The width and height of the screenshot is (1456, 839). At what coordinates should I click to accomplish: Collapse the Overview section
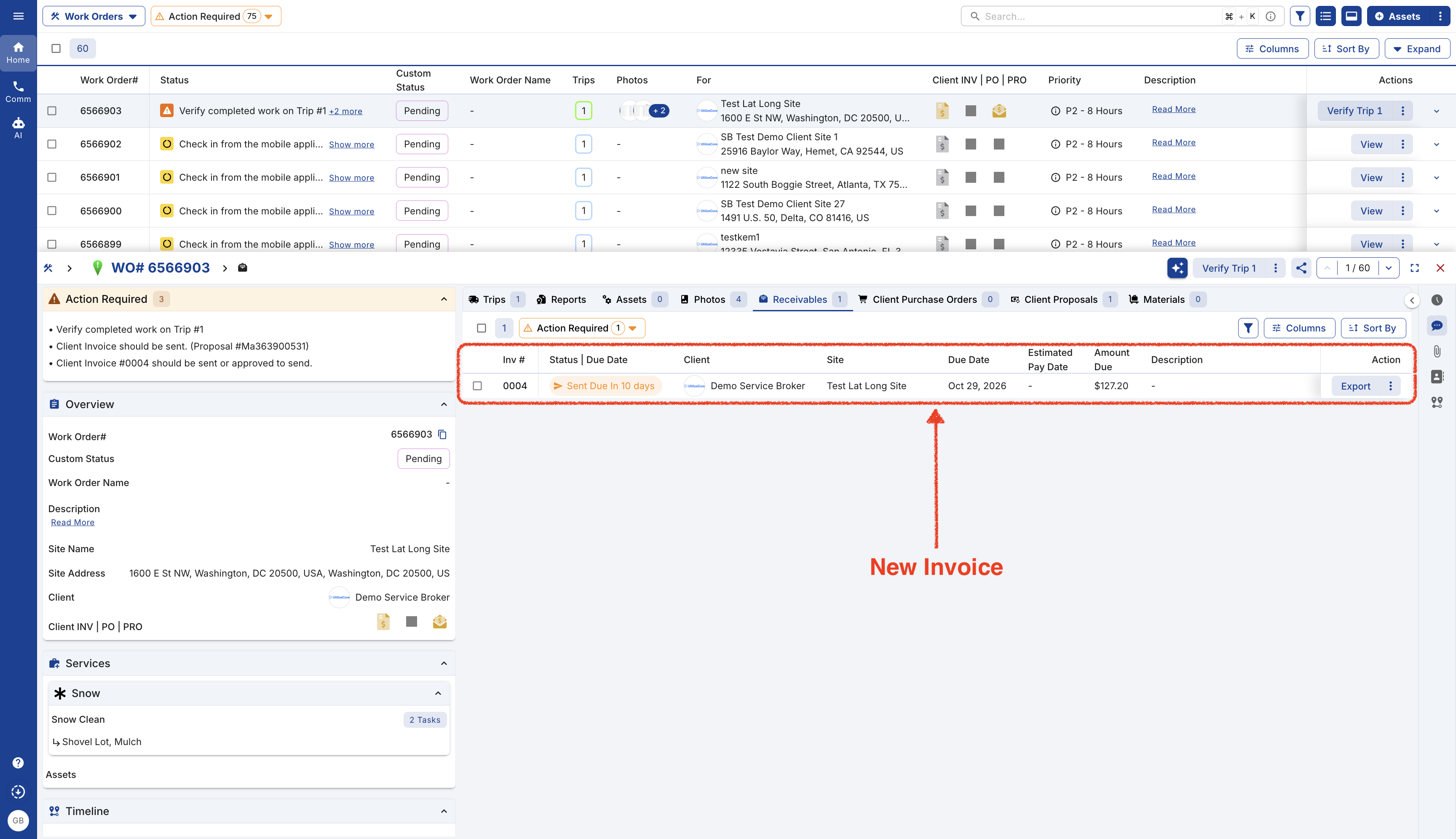click(x=444, y=404)
